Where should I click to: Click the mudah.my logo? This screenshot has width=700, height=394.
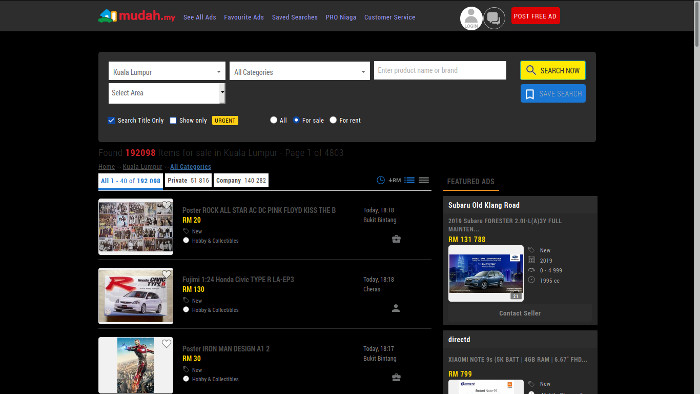coord(137,16)
